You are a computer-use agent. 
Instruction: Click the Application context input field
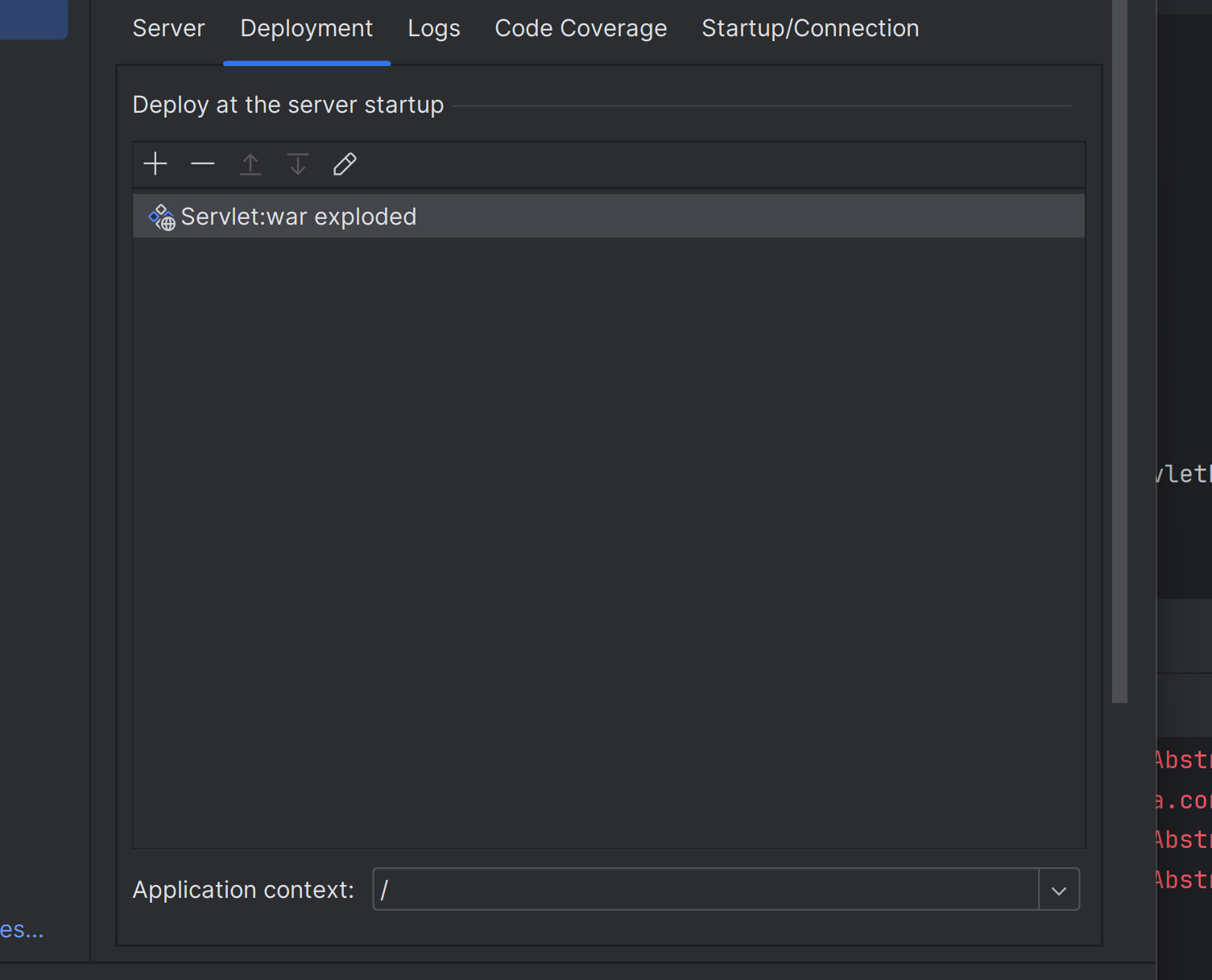click(x=706, y=890)
